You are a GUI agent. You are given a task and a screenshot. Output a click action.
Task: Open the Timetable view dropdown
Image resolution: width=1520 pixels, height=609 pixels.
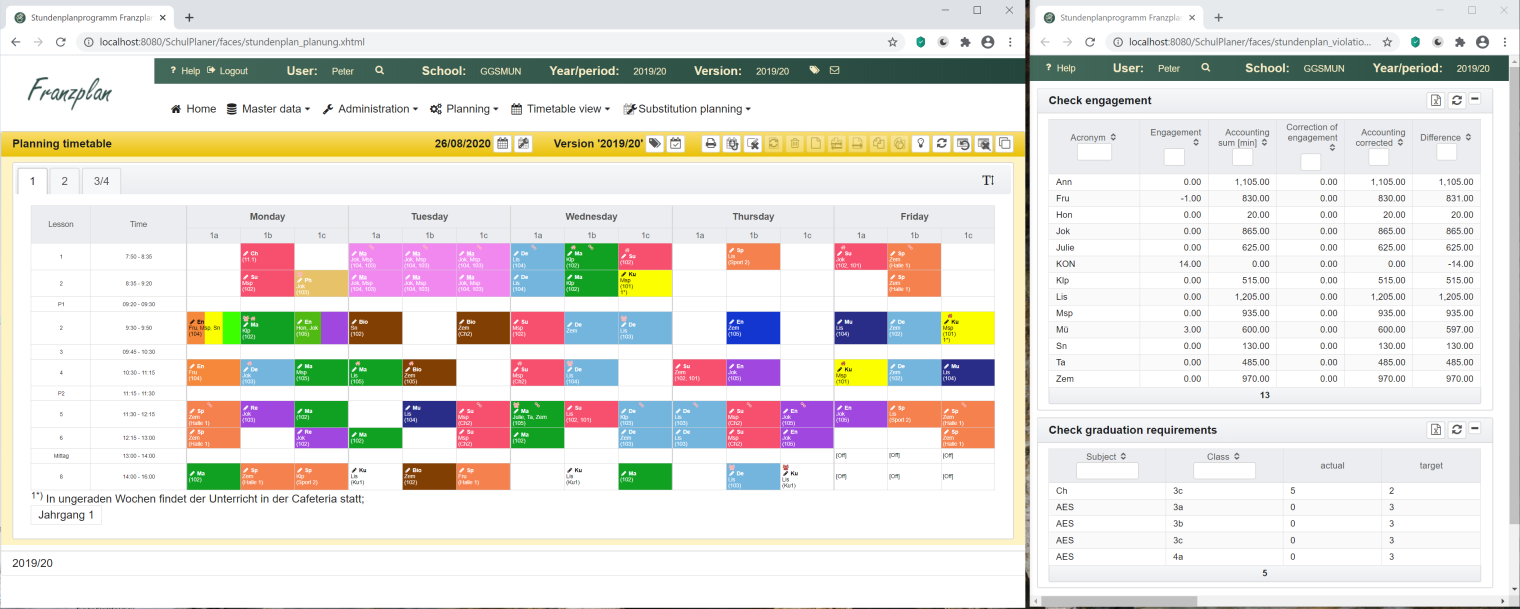[x=561, y=109]
